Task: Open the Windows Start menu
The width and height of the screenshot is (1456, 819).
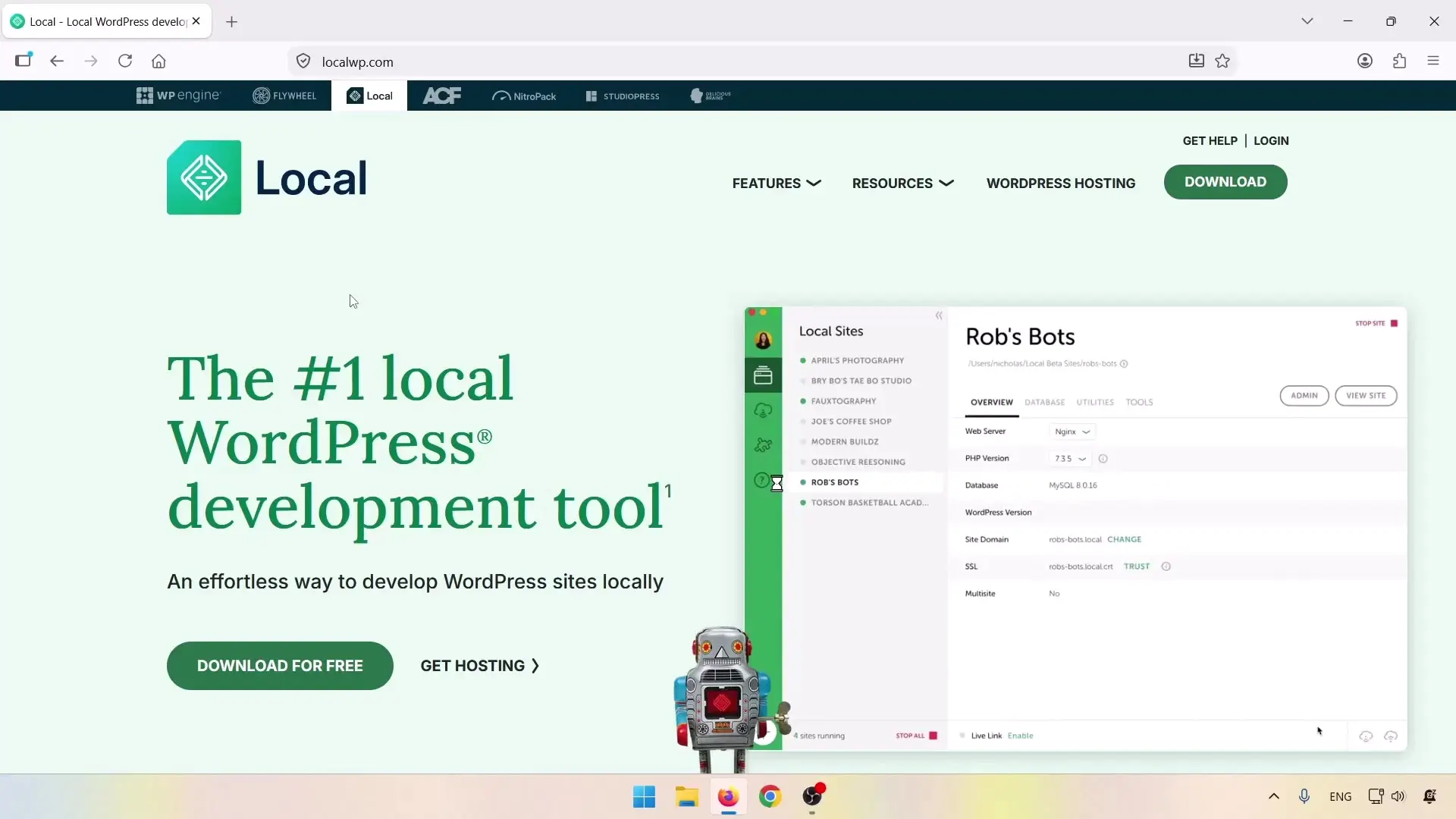Action: click(x=644, y=797)
